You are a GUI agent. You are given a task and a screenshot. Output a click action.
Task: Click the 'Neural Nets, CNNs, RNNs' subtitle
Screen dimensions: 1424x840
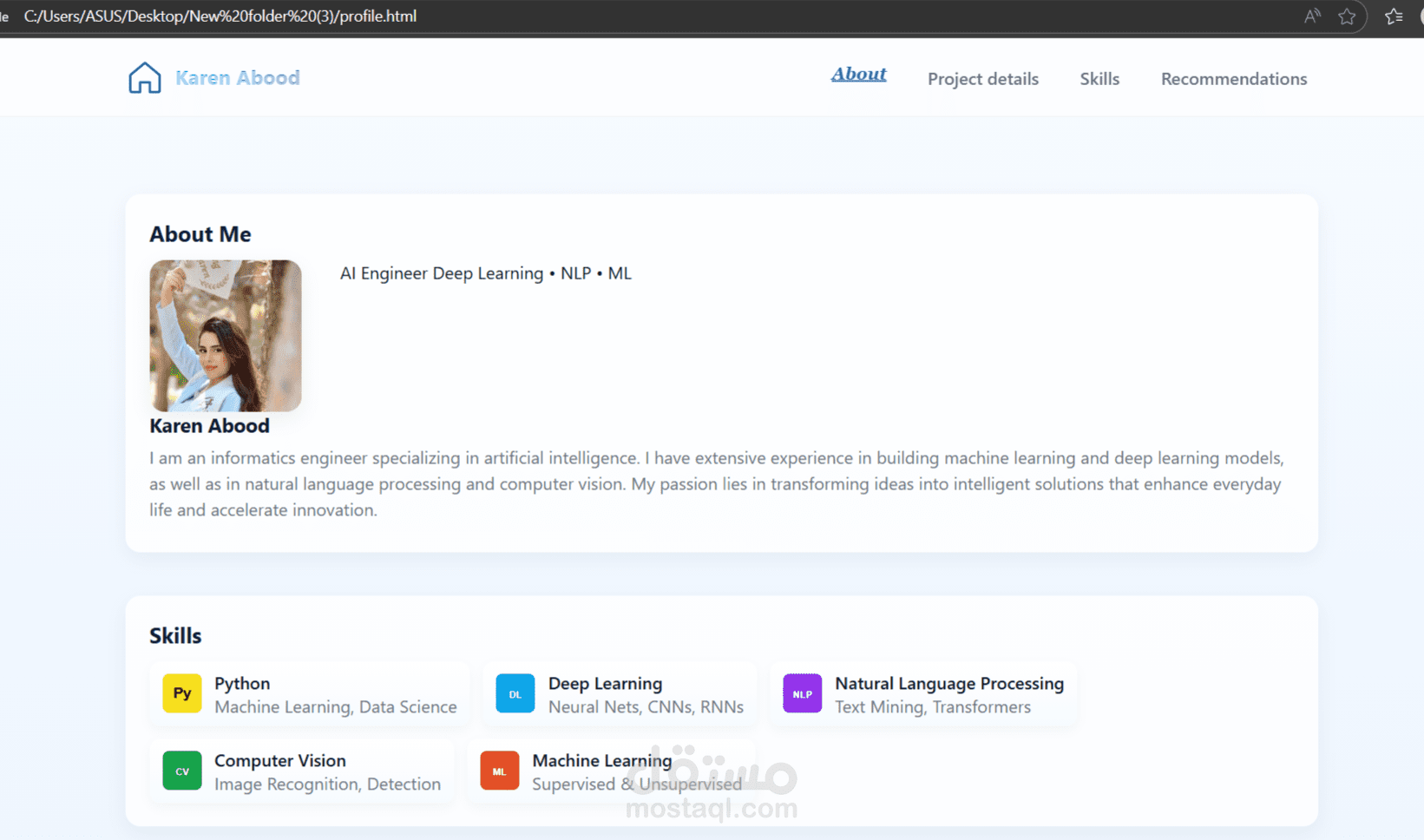[x=646, y=707]
